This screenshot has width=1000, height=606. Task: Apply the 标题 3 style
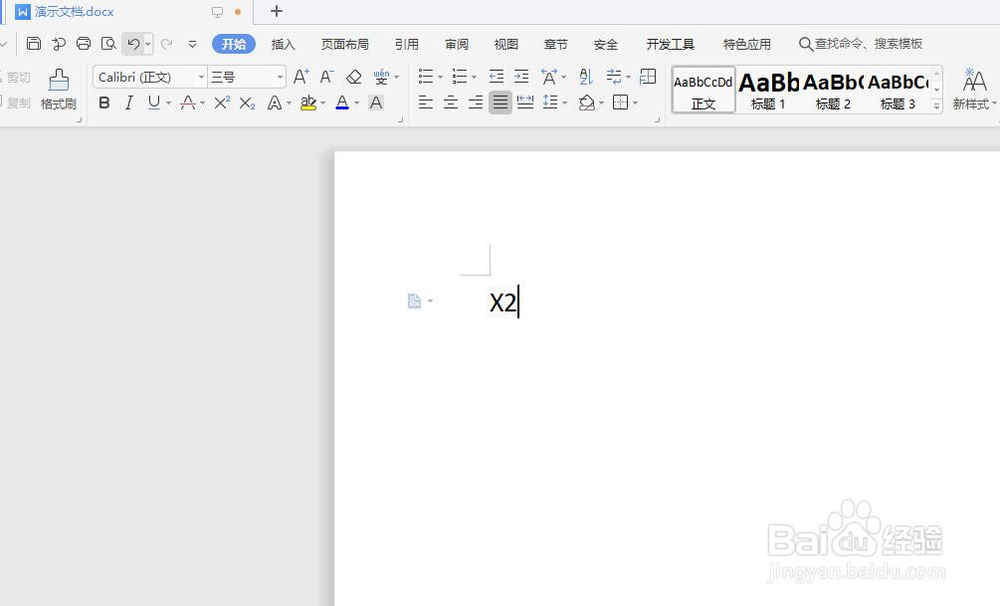[897, 90]
